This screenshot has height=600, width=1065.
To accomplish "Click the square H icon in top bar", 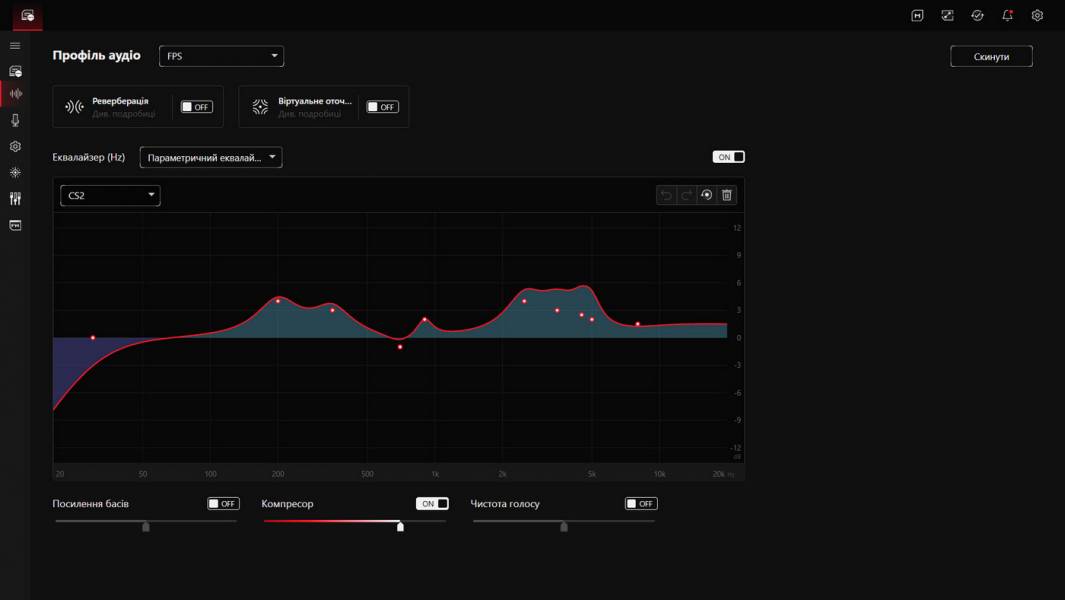I will click(x=917, y=16).
